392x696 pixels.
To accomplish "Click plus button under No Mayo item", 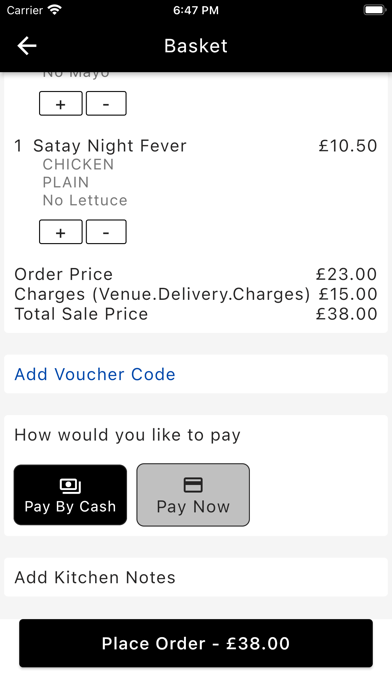I will click(61, 103).
